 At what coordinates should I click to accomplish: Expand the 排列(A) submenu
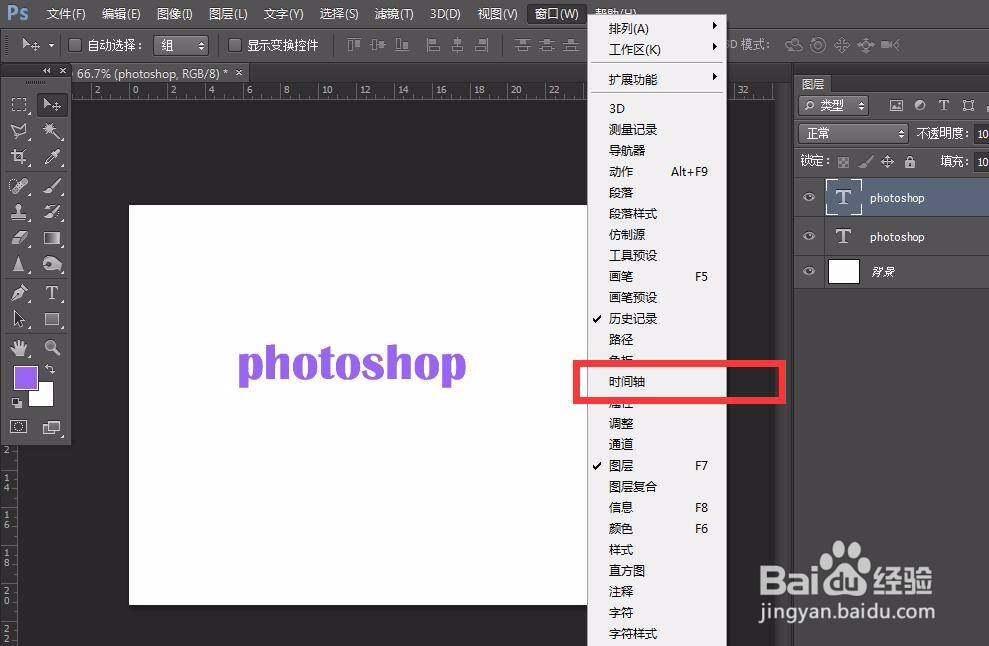click(x=657, y=28)
